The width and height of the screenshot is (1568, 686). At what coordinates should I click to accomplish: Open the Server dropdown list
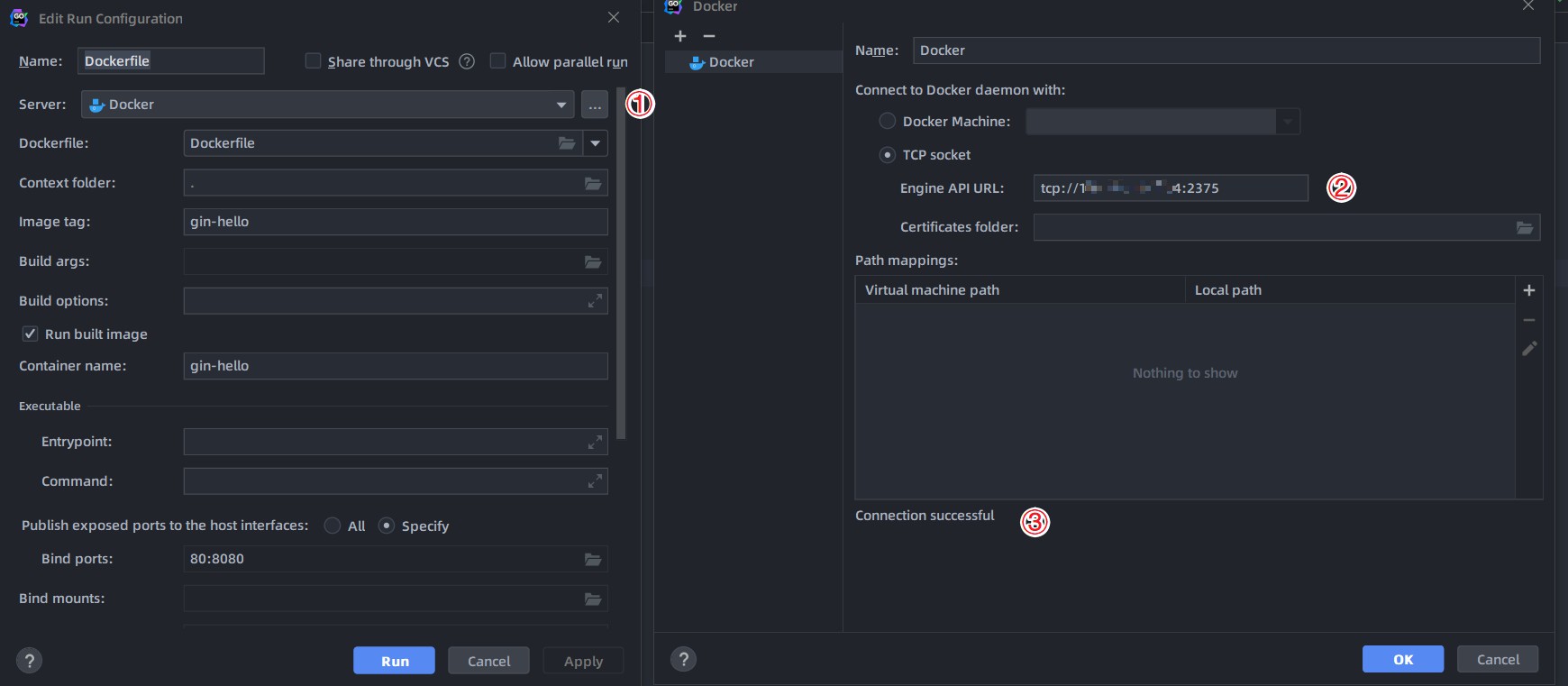[561, 105]
